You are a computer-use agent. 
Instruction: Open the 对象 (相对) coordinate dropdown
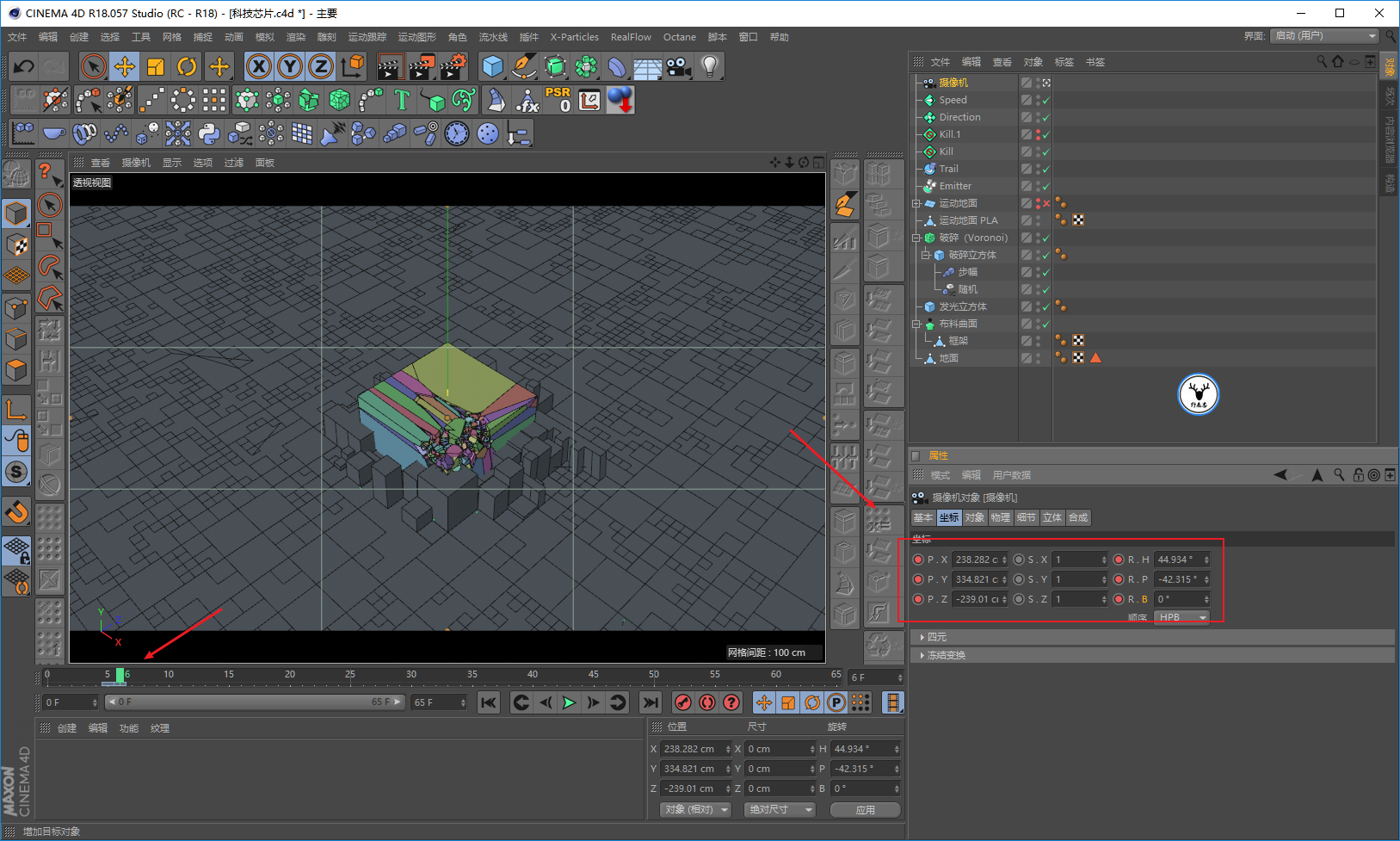pyautogui.click(x=695, y=810)
